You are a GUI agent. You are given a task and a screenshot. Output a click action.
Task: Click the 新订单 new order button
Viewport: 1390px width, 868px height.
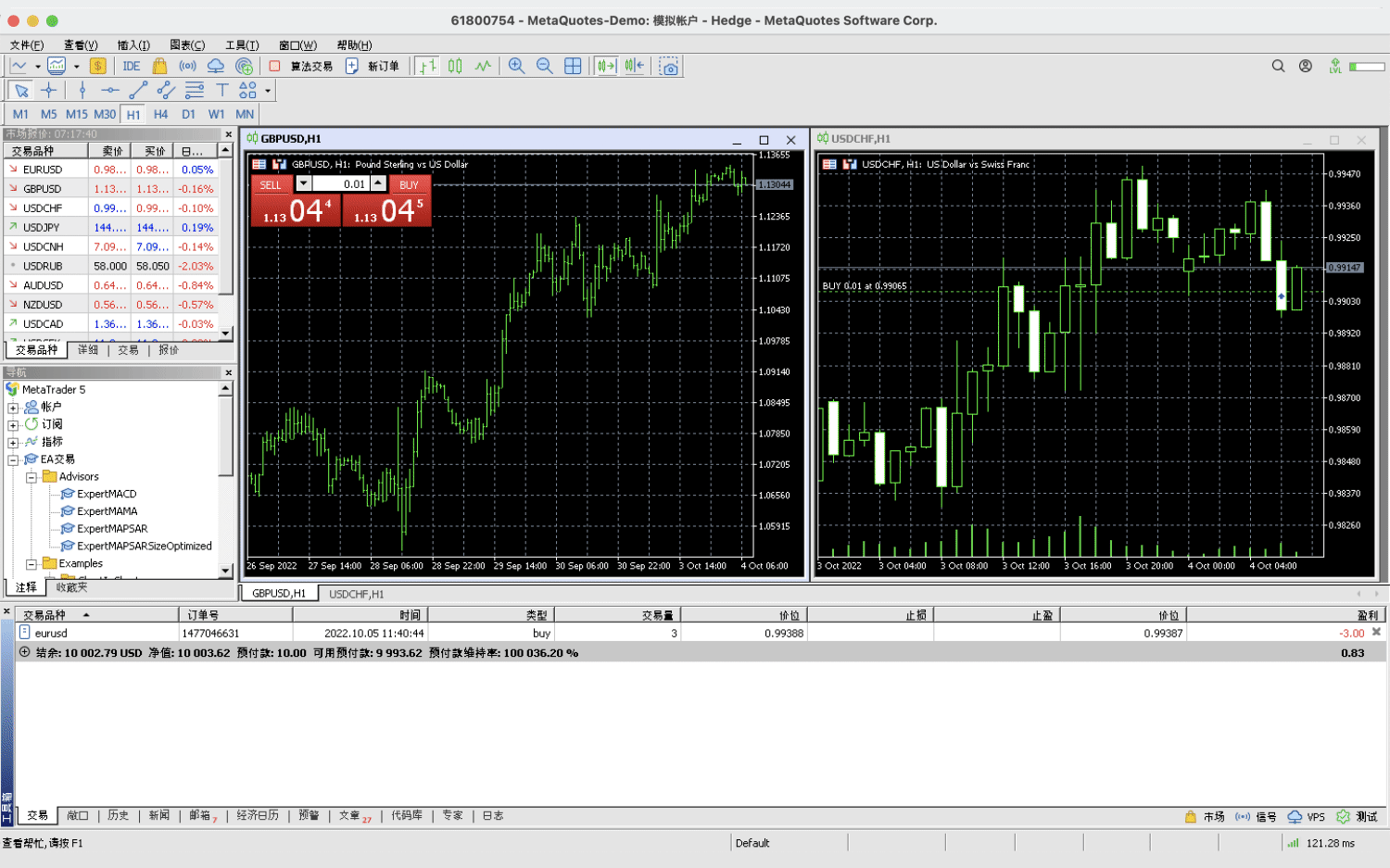point(373,66)
